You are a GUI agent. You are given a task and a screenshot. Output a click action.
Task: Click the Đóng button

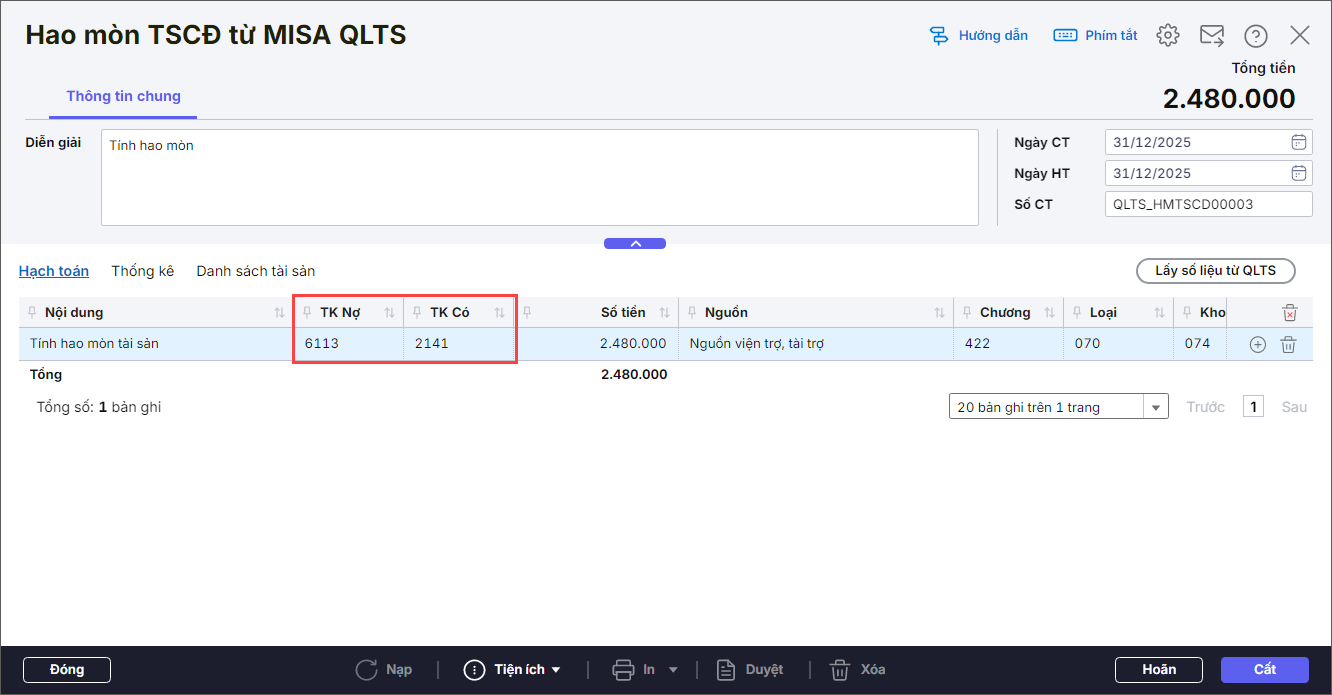point(67,670)
